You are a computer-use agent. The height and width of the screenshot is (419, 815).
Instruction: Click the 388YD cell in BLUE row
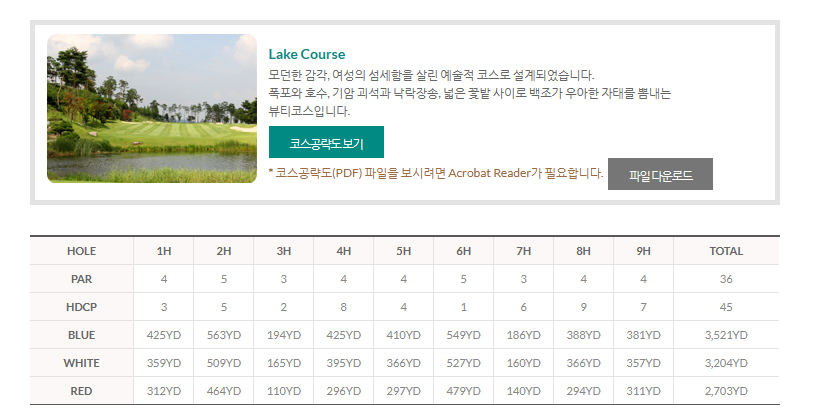[583, 335]
